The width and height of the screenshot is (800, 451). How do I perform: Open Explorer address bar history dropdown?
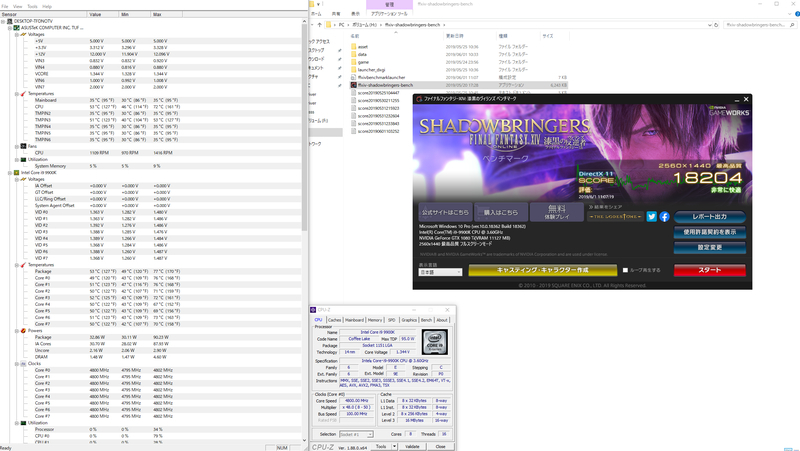tap(709, 24)
